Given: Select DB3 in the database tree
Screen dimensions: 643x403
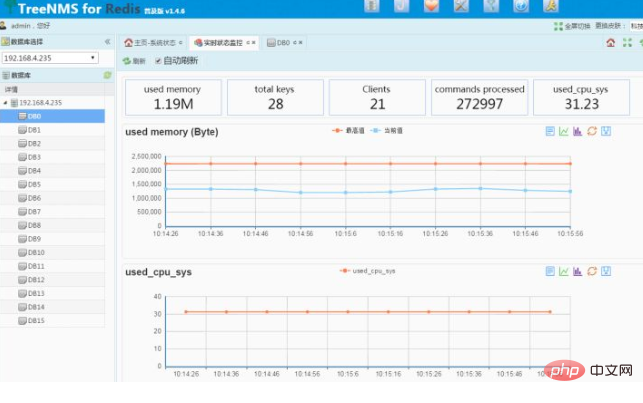Looking at the screenshot, I should coord(52,157).
